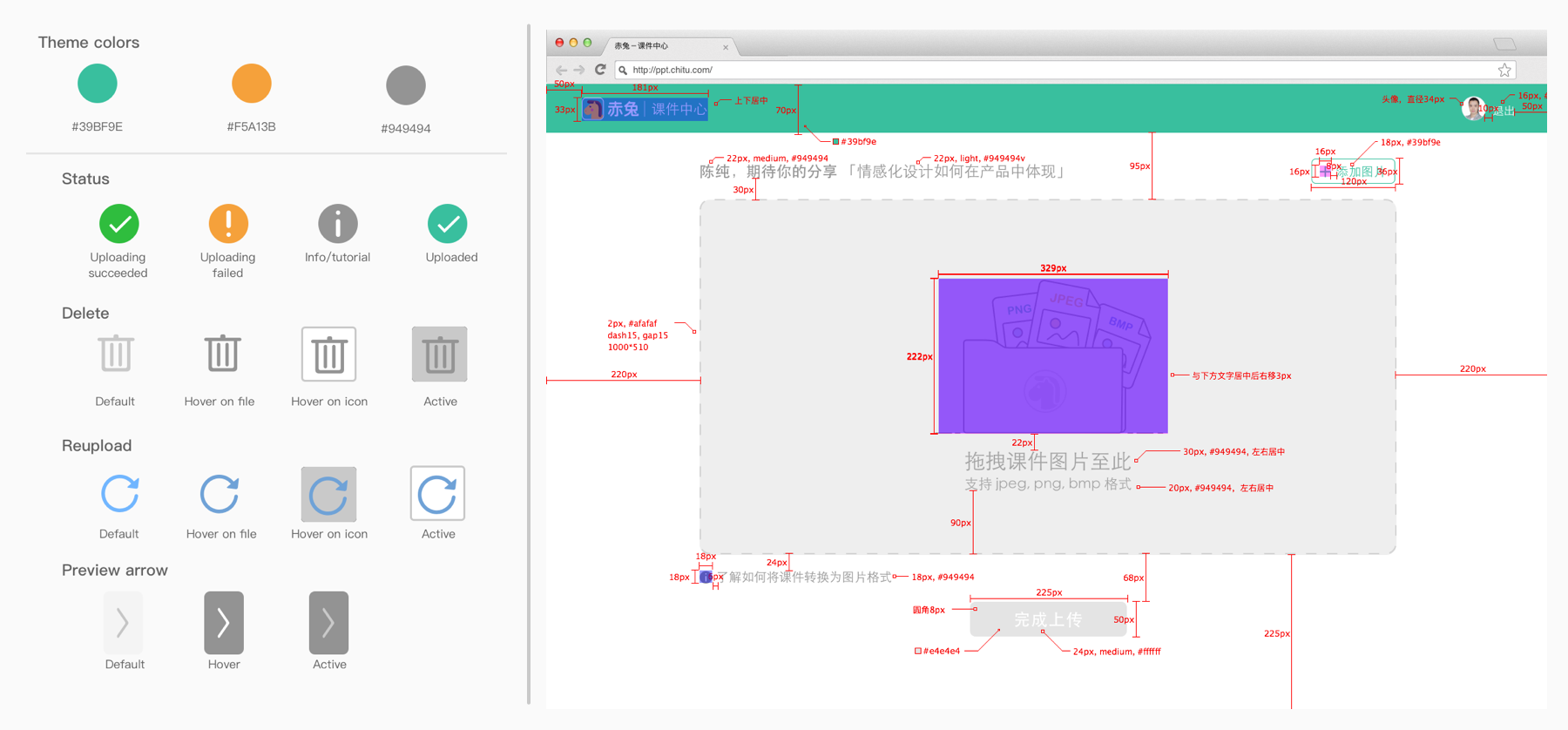Screen dimensions: 1568x730
Task: Click the Hover preview arrow chevron
Action: (224, 622)
